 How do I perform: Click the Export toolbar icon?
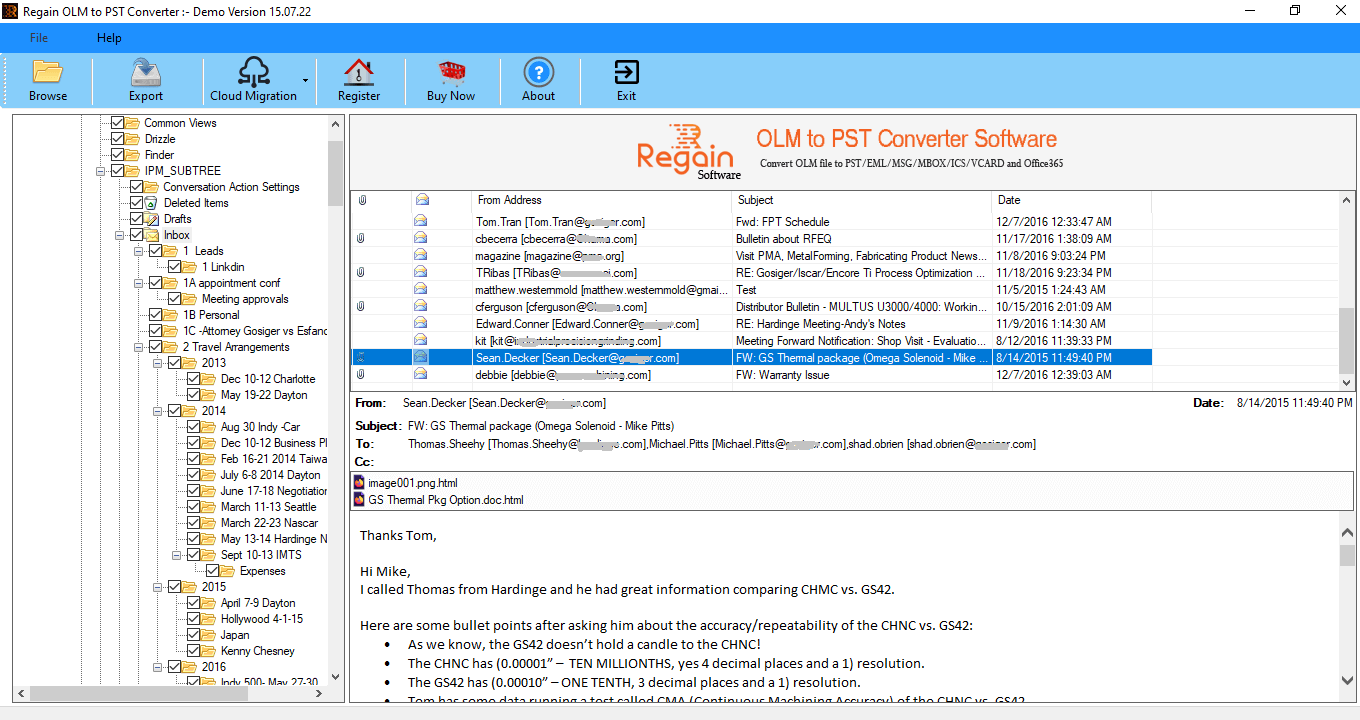(x=145, y=80)
